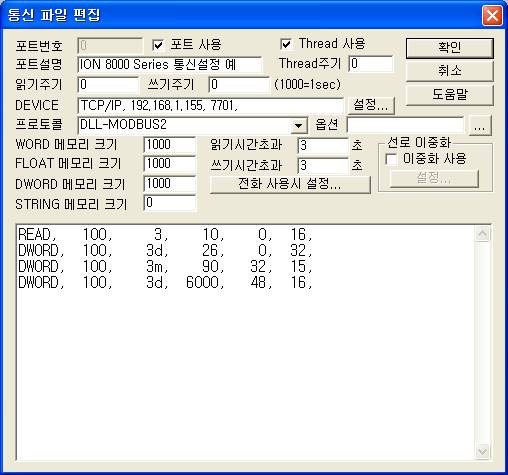Viewport: 508px width, 475px height.
Task: Click the 옵션 text field
Action: 405,125
